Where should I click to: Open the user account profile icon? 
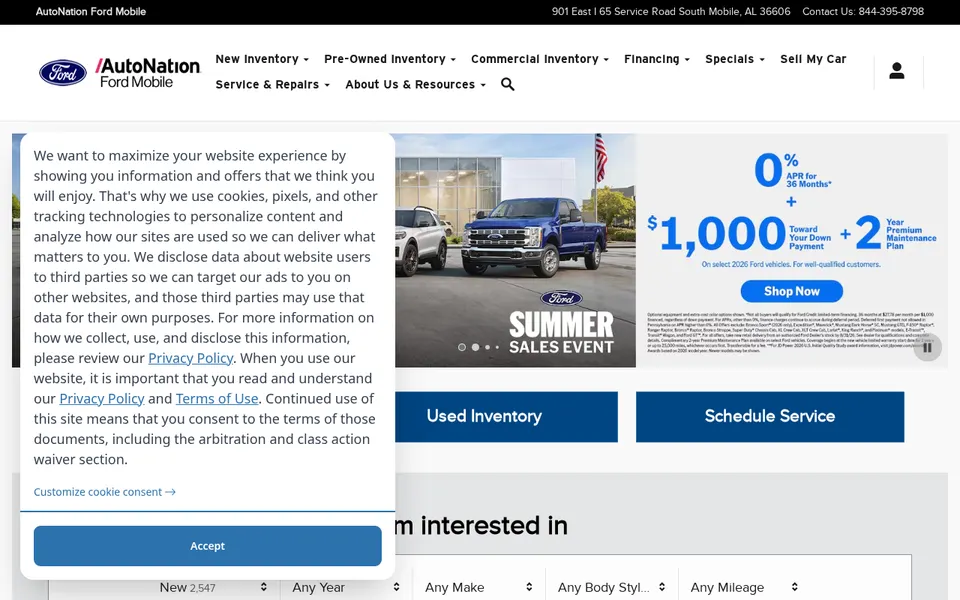[x=897, y=71]
